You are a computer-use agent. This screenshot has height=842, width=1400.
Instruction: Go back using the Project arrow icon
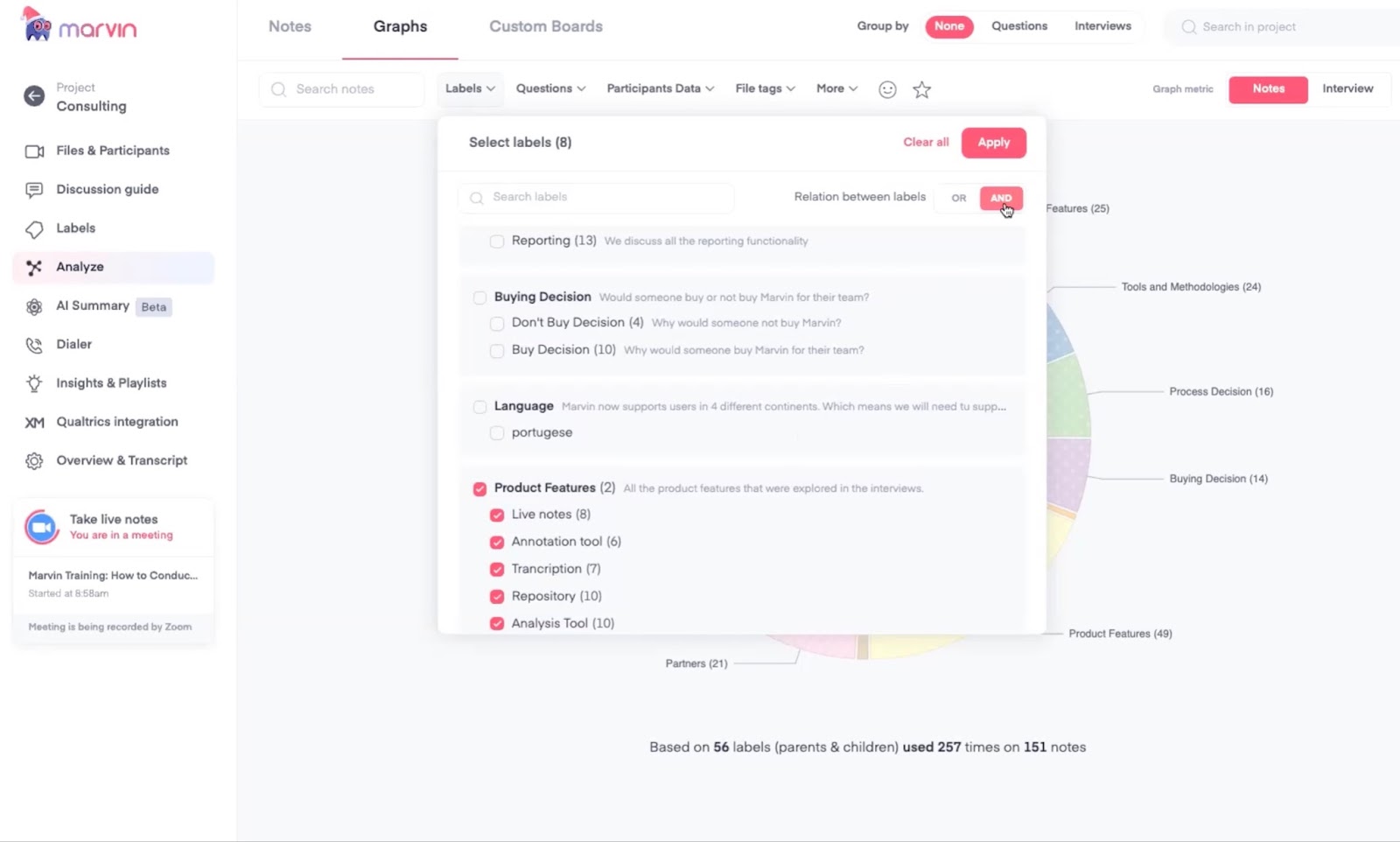34,96
